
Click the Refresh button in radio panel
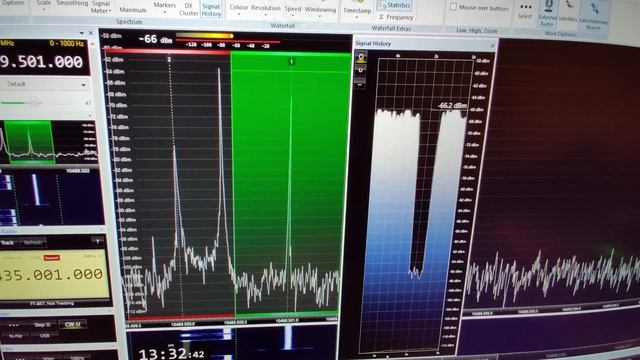pos(33,242)
